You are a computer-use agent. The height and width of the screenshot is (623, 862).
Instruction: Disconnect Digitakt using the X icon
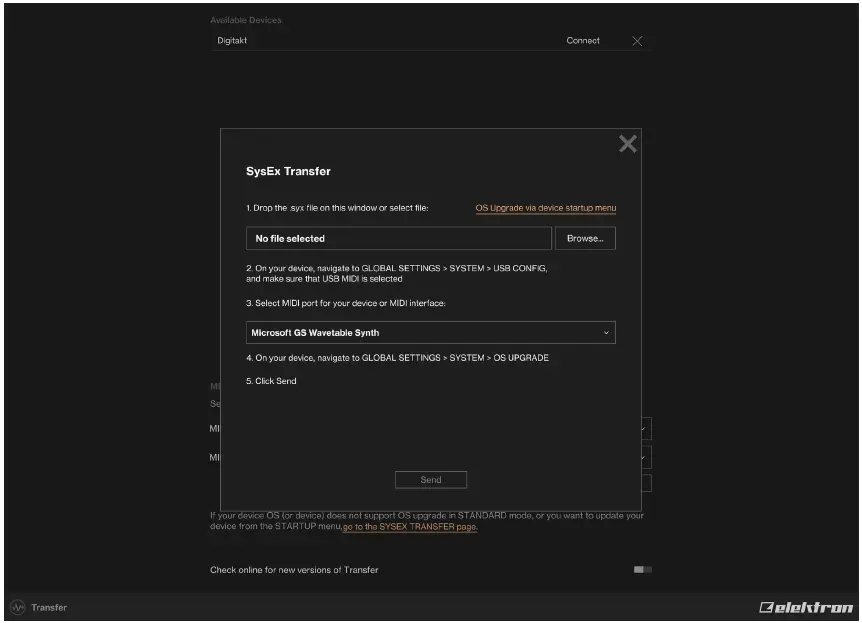pos(637,41)
